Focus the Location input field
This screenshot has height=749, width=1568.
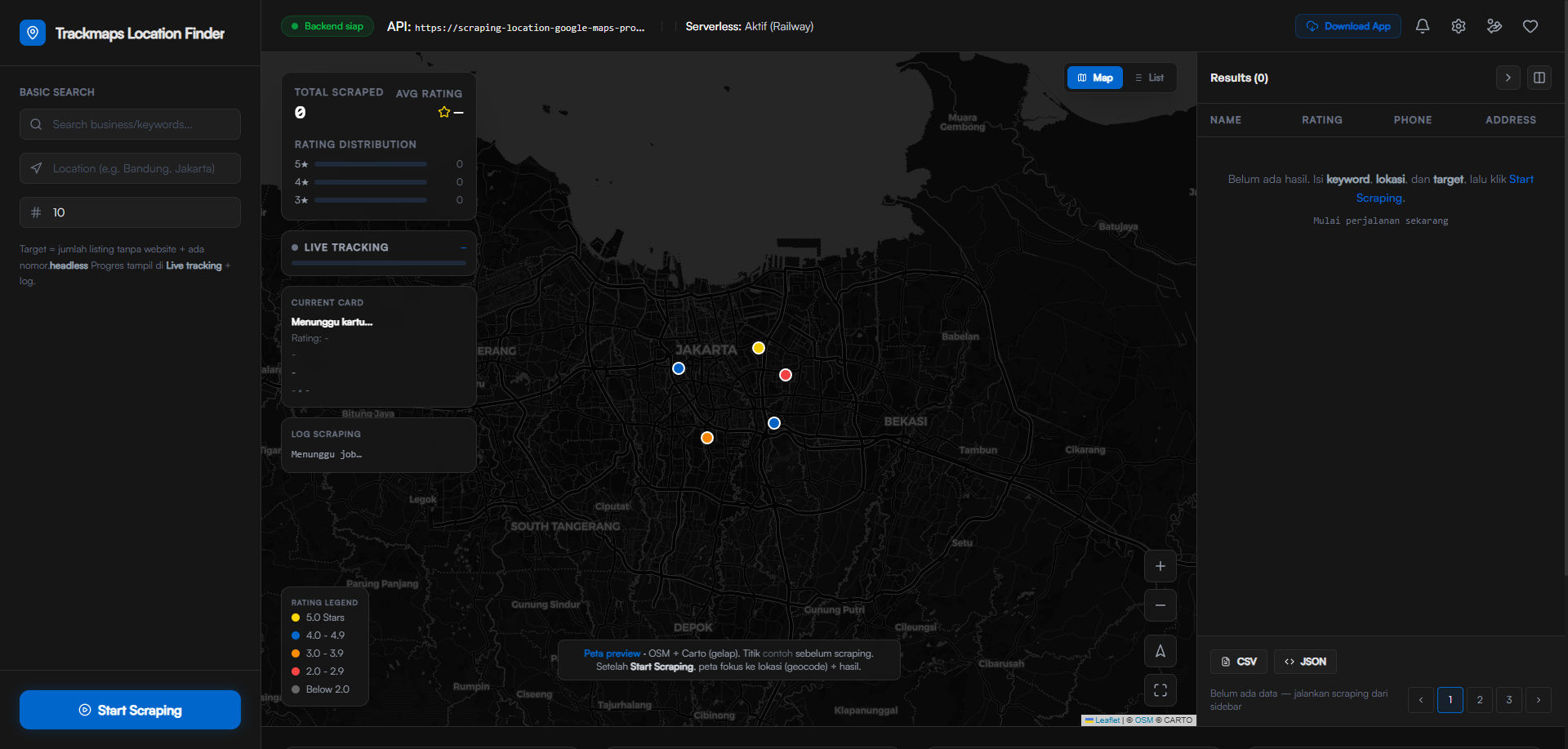click(130, 168)
